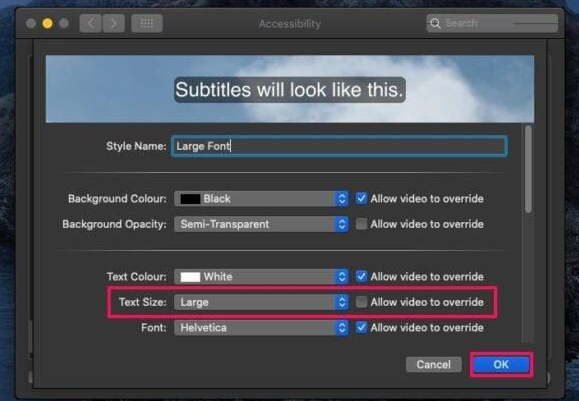This screenshot has height=401, width=579.
Task: Enable Text Size allow video override
Action: [x=361, y=302]
